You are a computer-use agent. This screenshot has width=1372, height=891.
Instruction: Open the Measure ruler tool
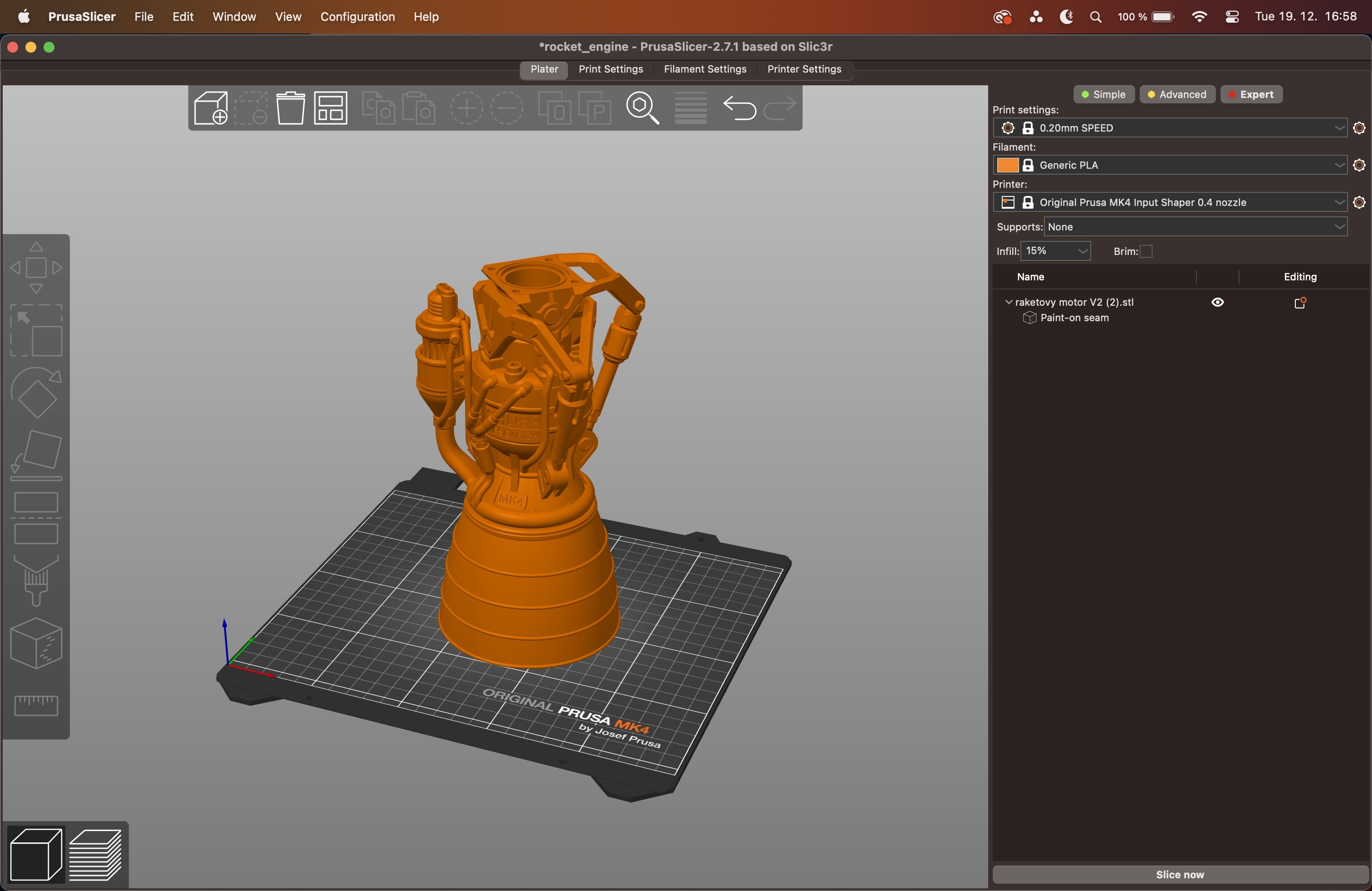click(x=36, y=705)
